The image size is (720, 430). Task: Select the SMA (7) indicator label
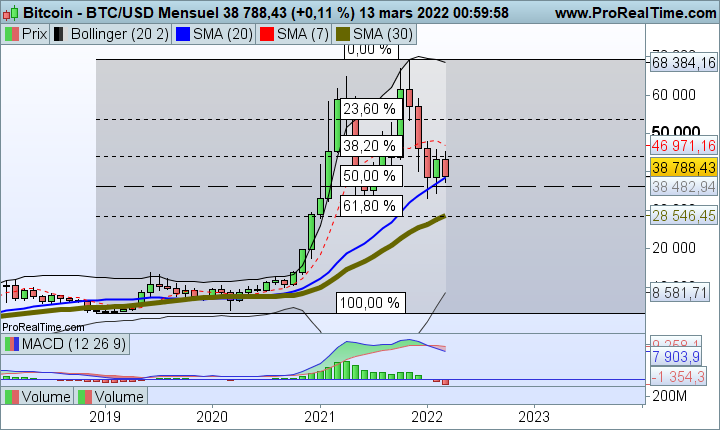click(303, 34)
